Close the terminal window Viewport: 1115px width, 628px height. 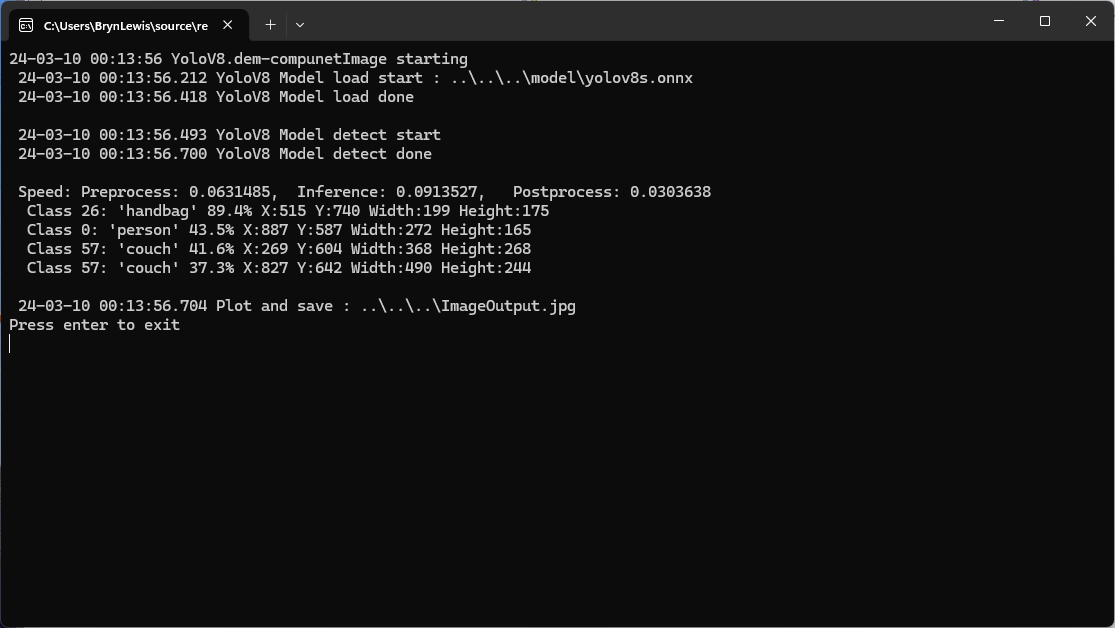[x=1091, y=21]
